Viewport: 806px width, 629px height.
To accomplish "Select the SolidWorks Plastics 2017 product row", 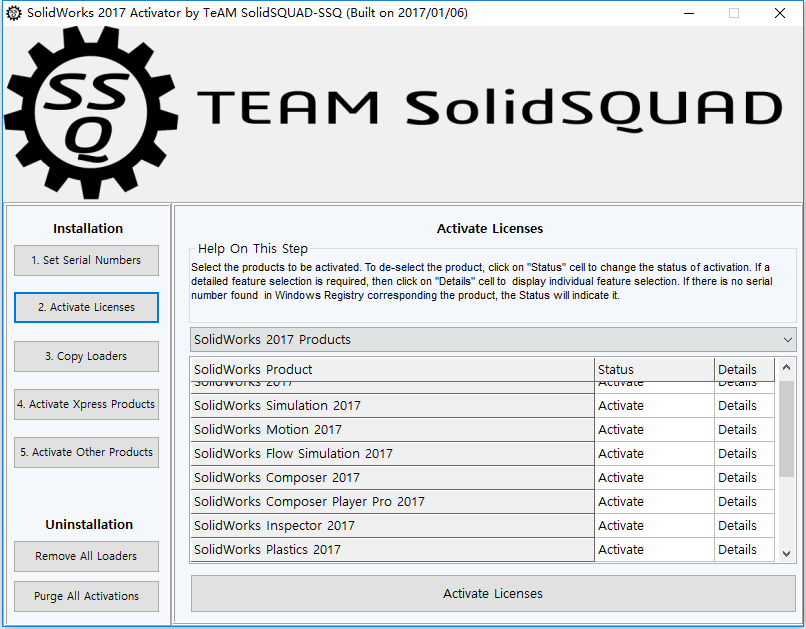I will pyautogui.click(x=392, y=550).
